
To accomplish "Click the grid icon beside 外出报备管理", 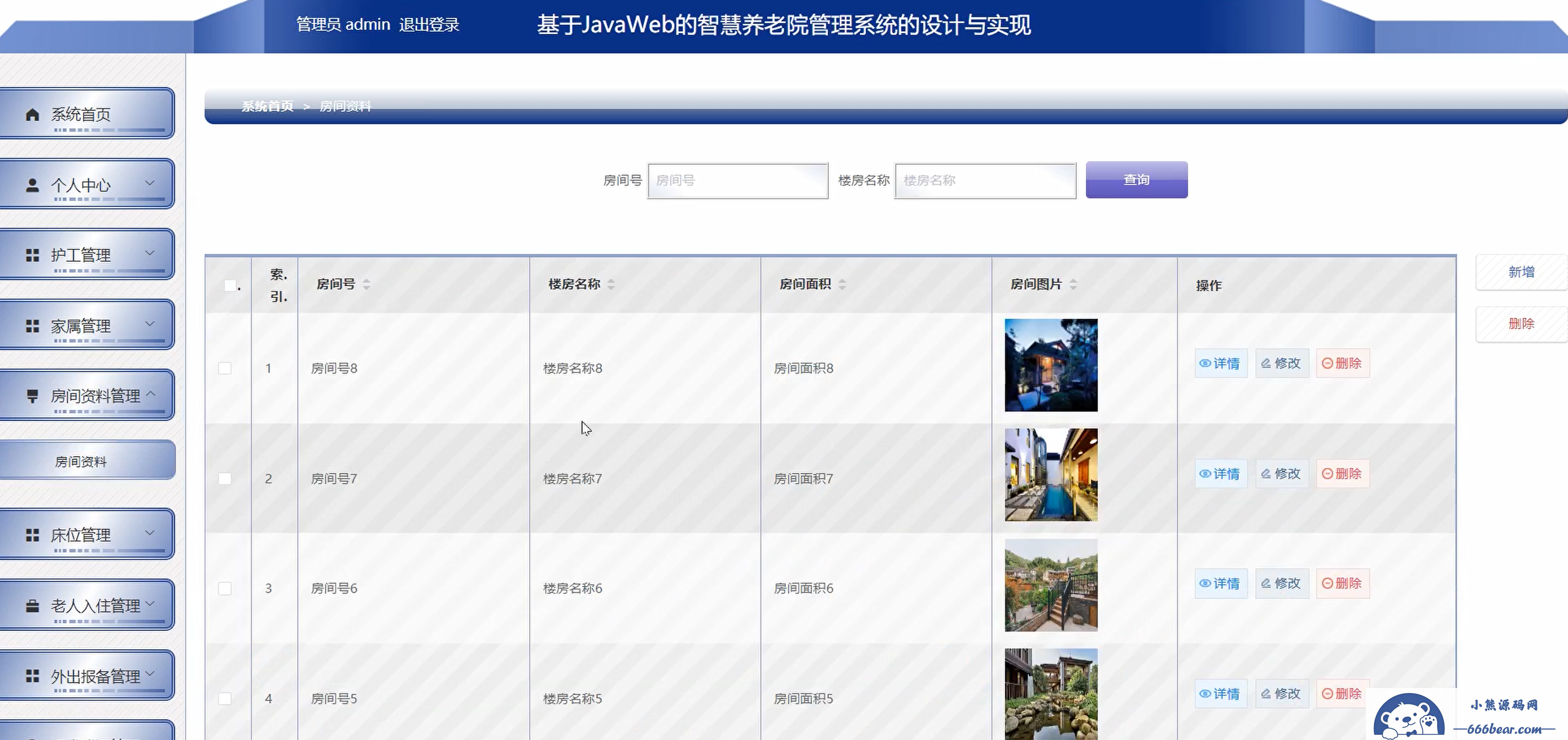I will coord(32,676).
